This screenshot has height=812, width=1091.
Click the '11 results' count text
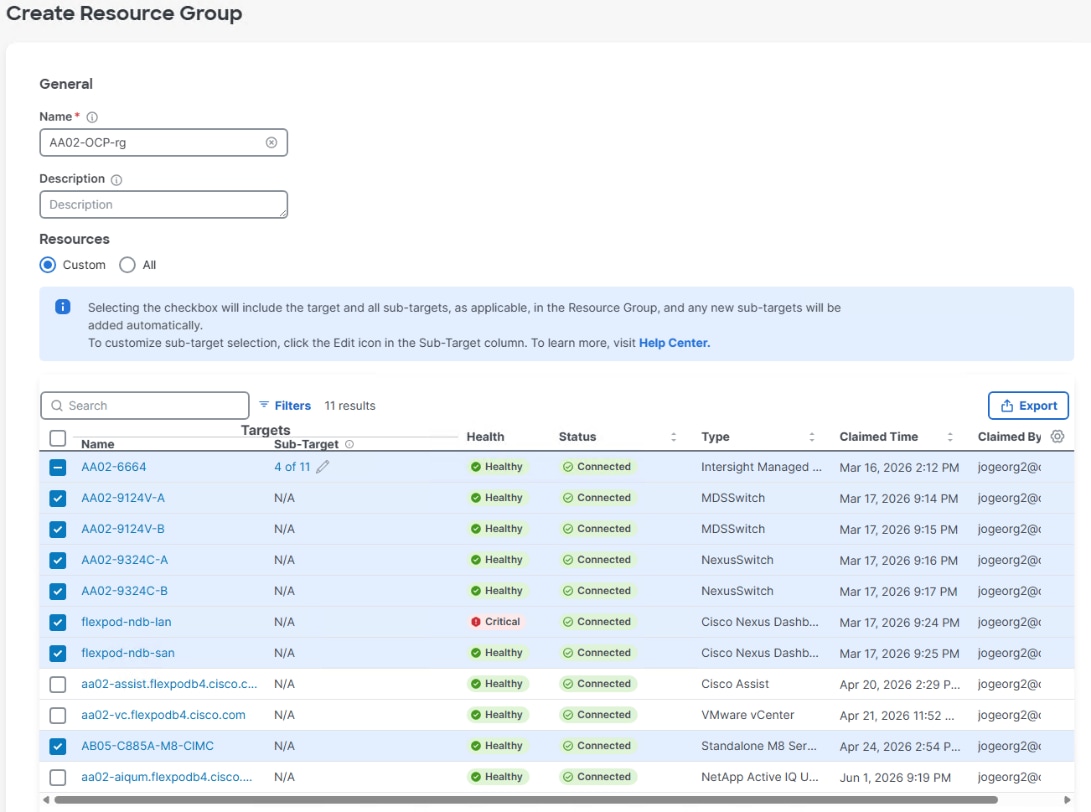coord(350,406)
